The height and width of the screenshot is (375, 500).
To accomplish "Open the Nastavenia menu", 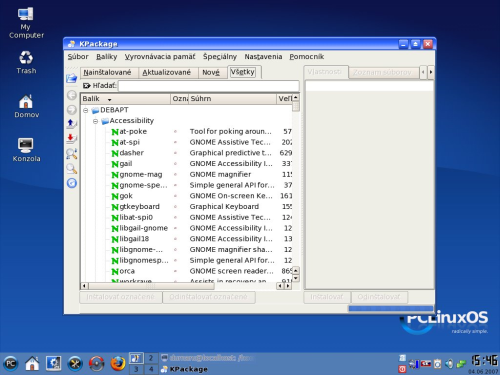I will [x=263, y=57].
